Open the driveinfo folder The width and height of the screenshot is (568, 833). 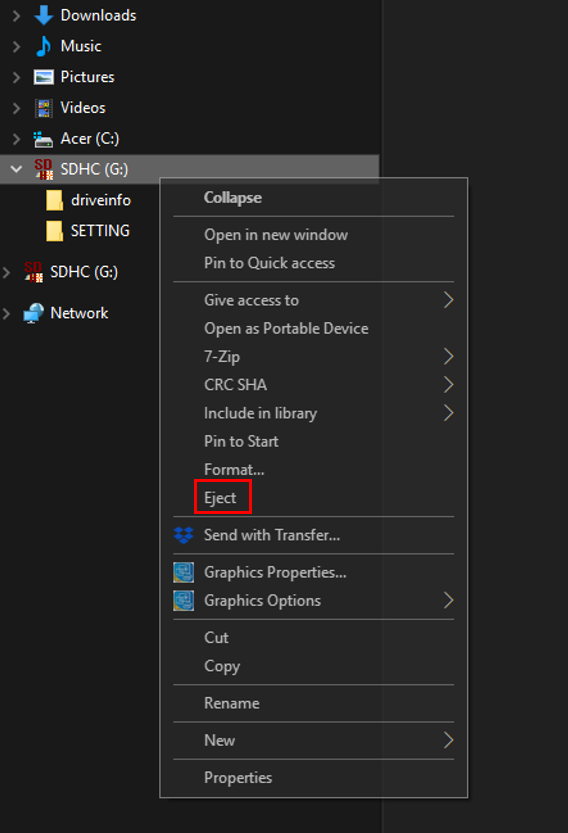[100, 200]
